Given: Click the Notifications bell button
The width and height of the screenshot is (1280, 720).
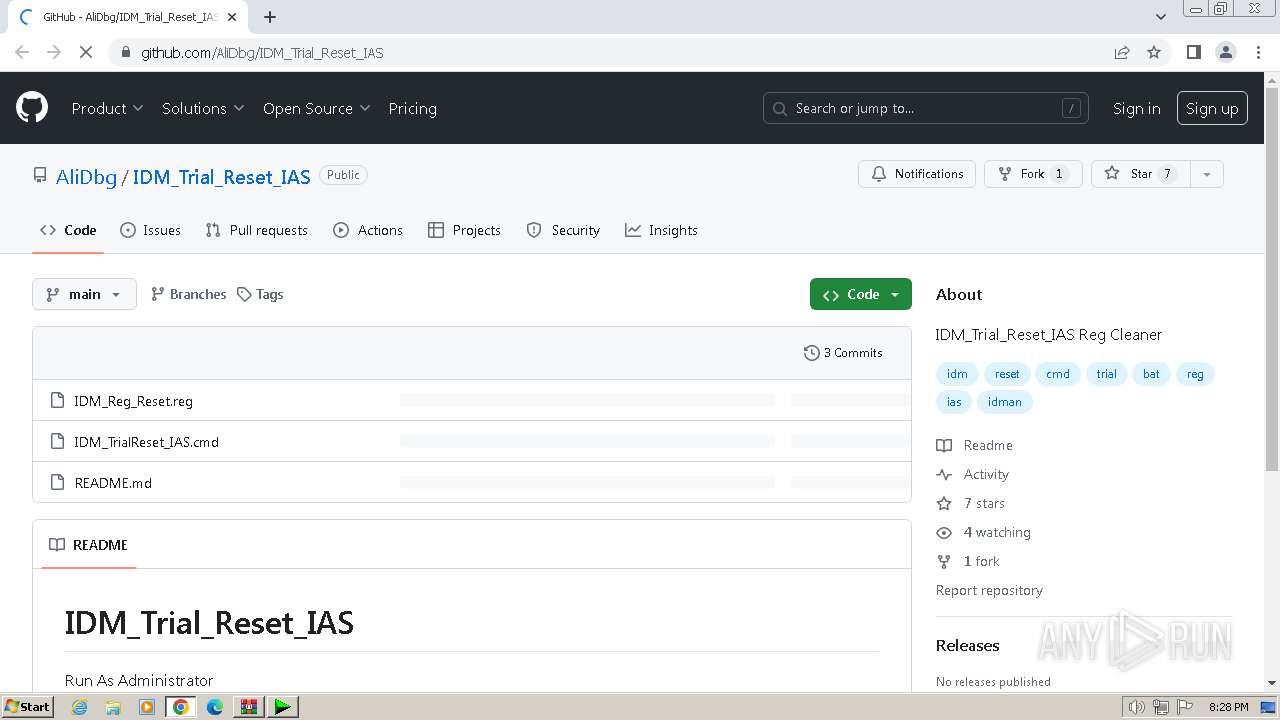Looking at the screenshot, I should pos(917,174).
